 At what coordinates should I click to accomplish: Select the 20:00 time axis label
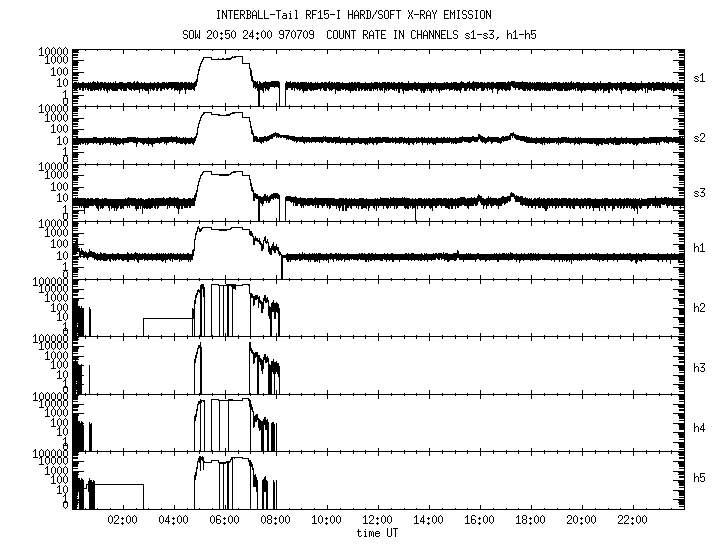pyautogui.click(x=581, y=521)
